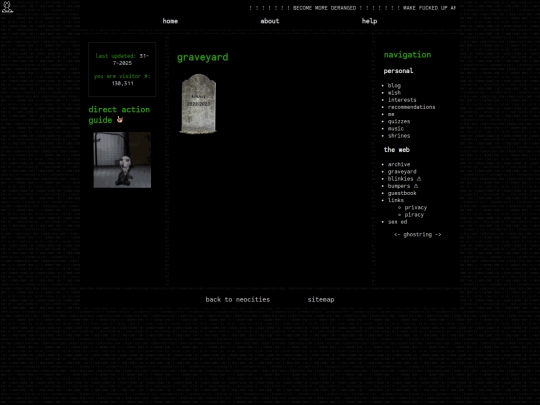This screenshot has width=540, height=405.
Task: Click the scrolling marquee banner text
Action: [x=352, y=8]
